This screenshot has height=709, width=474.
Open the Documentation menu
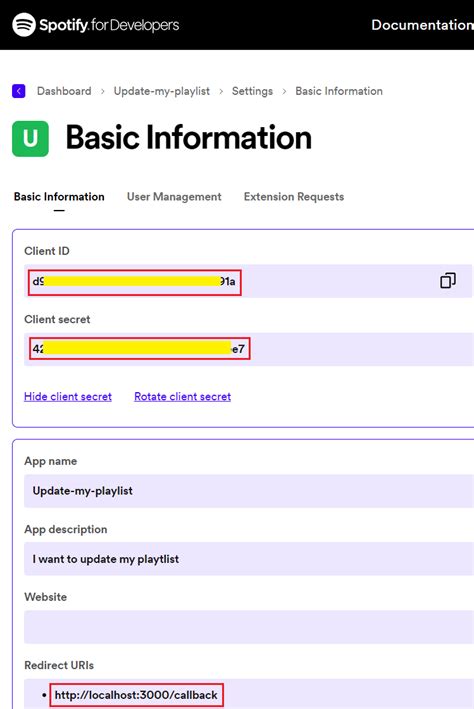pyautogui.click(x=422, y=25)
